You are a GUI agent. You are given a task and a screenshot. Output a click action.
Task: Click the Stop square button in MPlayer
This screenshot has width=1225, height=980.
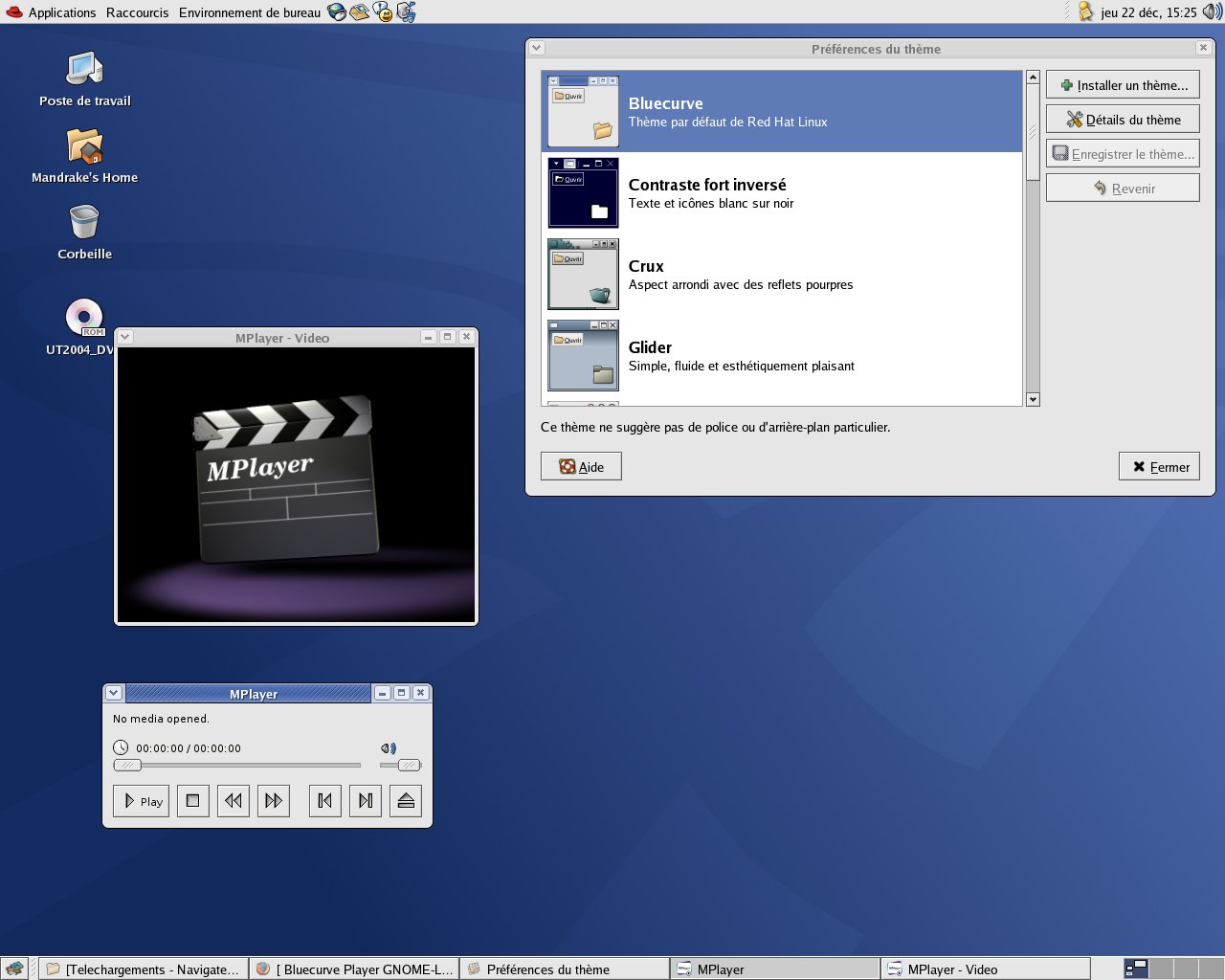pos(192,800)
